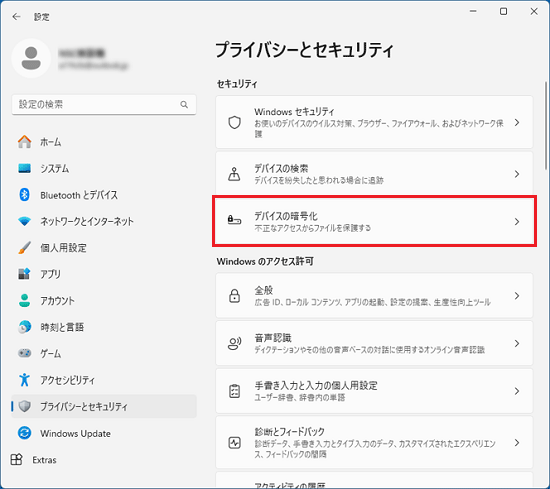Click ユーザー辞書、辞書内の単語 description
550x489 pixels.
(x=300, y=397)
